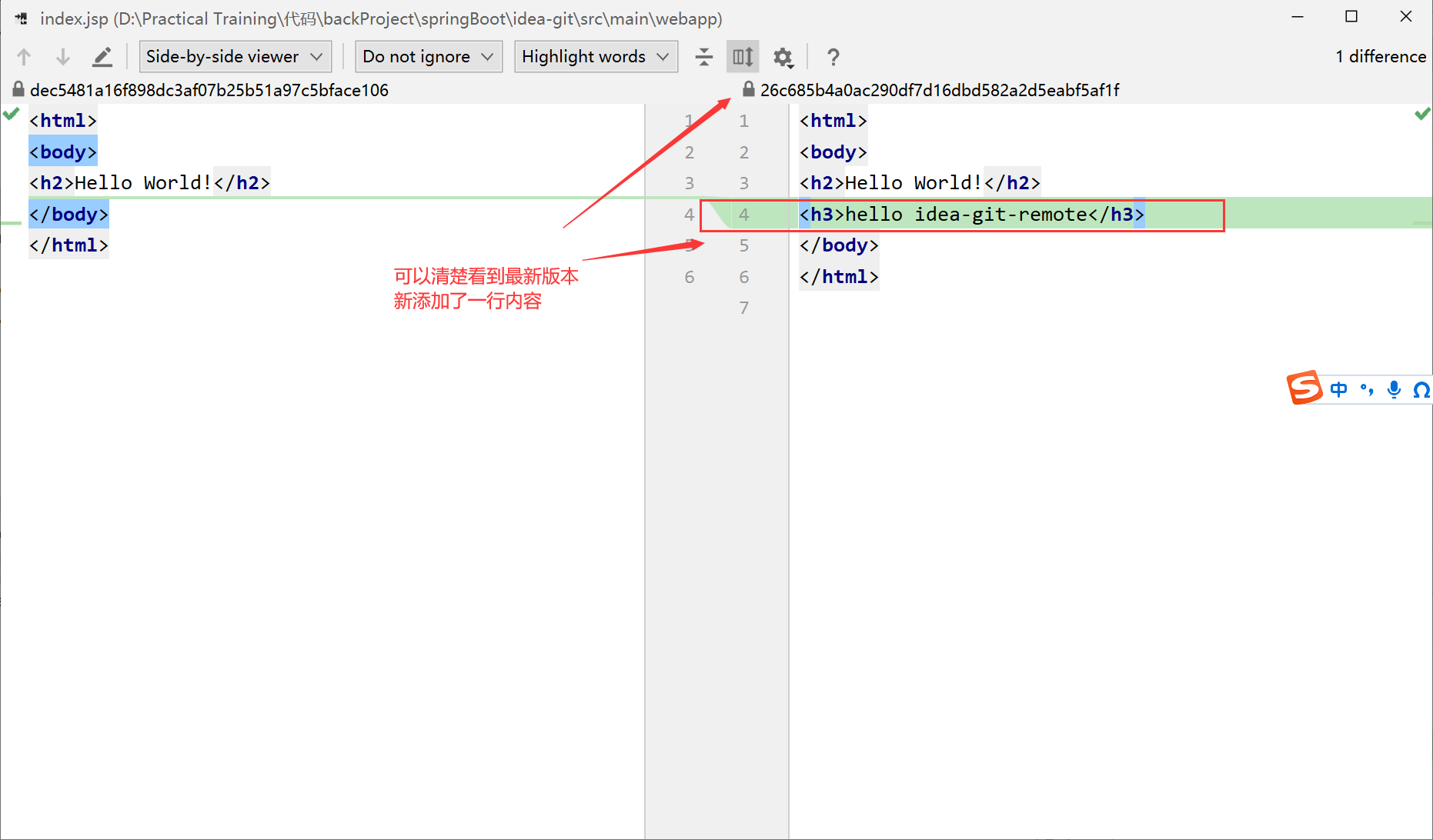This screenshot has width=1433, height=840.
Task: Click the <html> line in right pane
Action: (833, 120)
